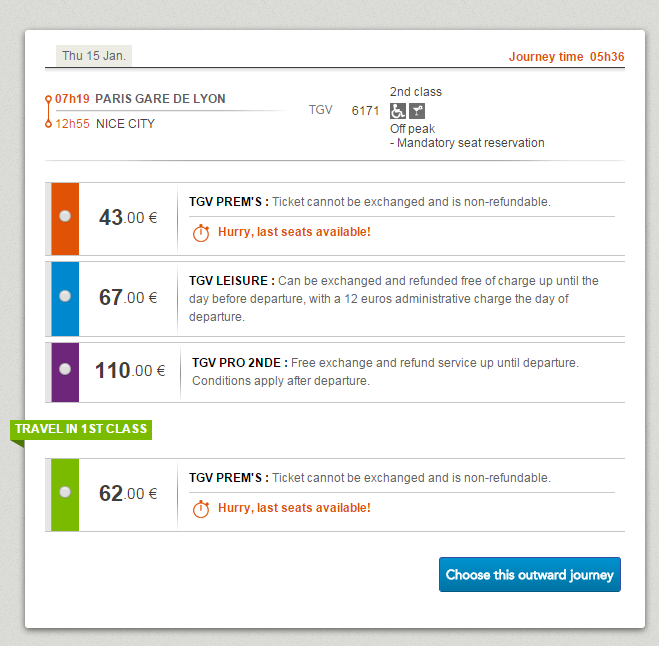Click the orange 2nd class 'Hurry, last seats' notice
The image size is (659, 646).
(x=294, y=232)
